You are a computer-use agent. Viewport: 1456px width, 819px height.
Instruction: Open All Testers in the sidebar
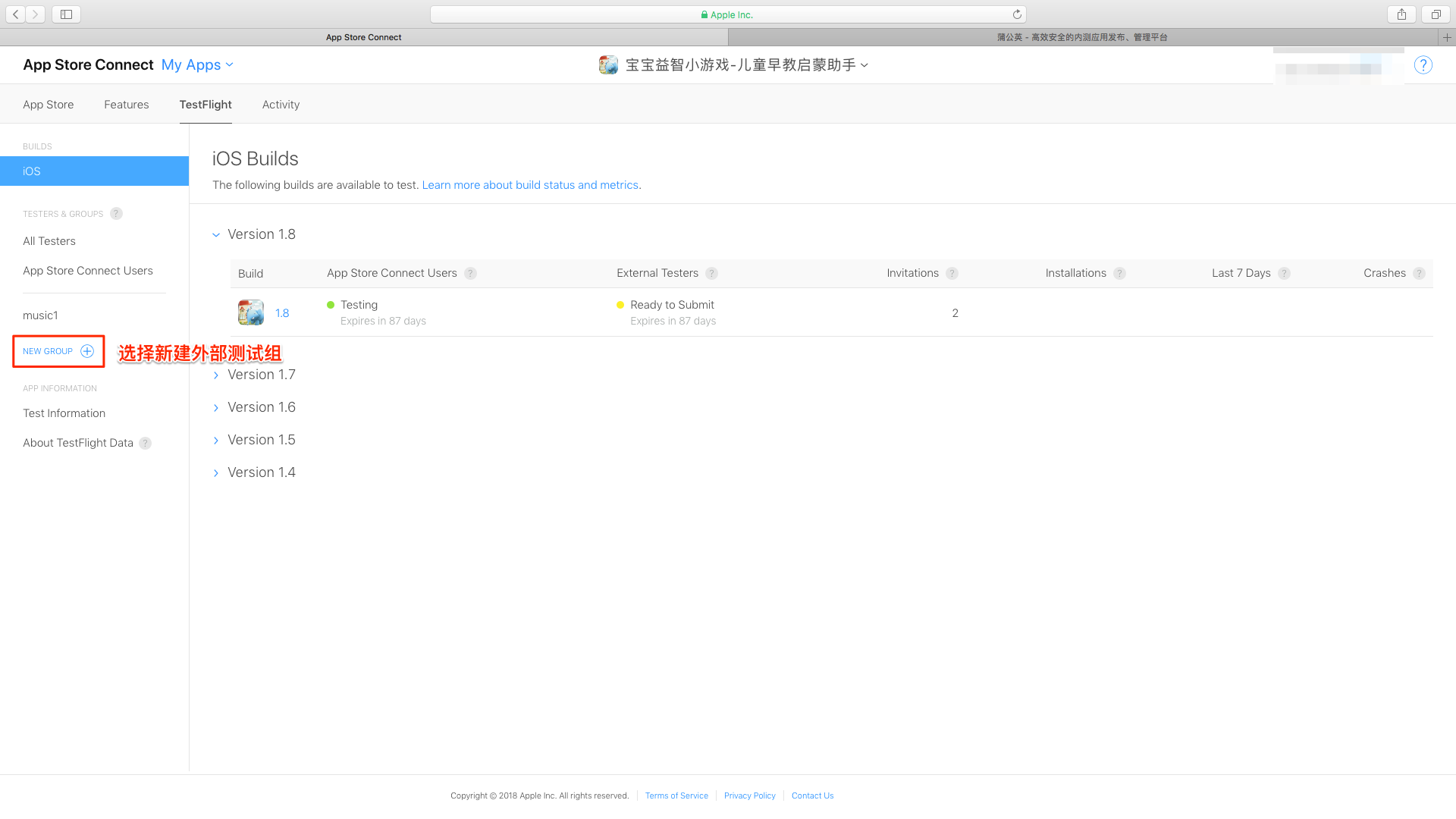point(49,241)
